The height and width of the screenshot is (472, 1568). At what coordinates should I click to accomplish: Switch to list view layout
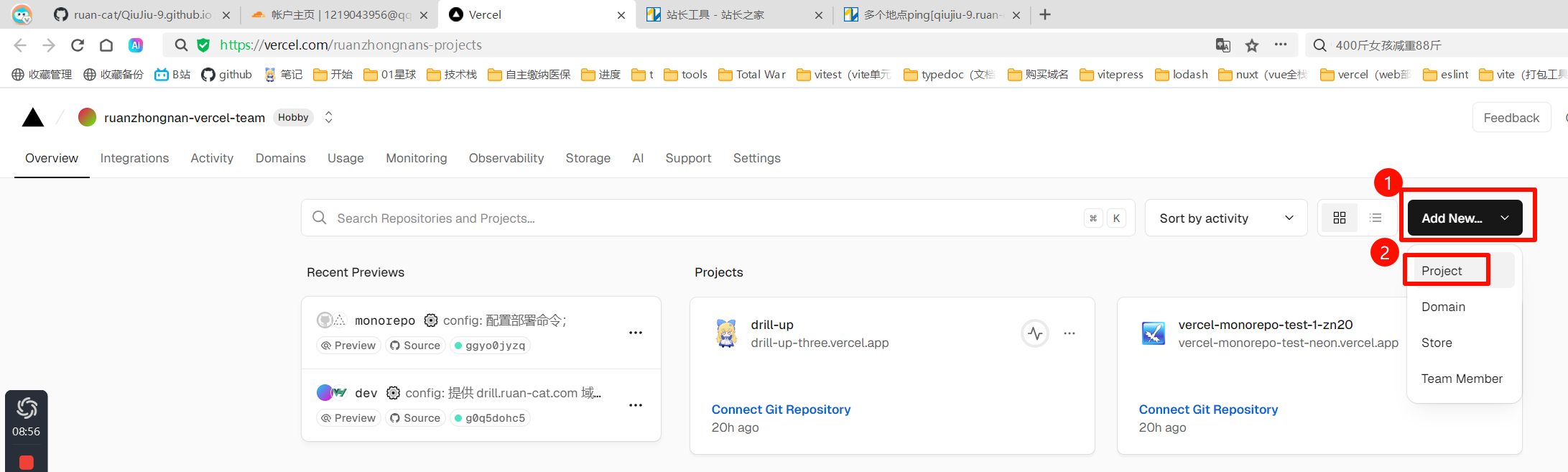(x=1376, y=218)
